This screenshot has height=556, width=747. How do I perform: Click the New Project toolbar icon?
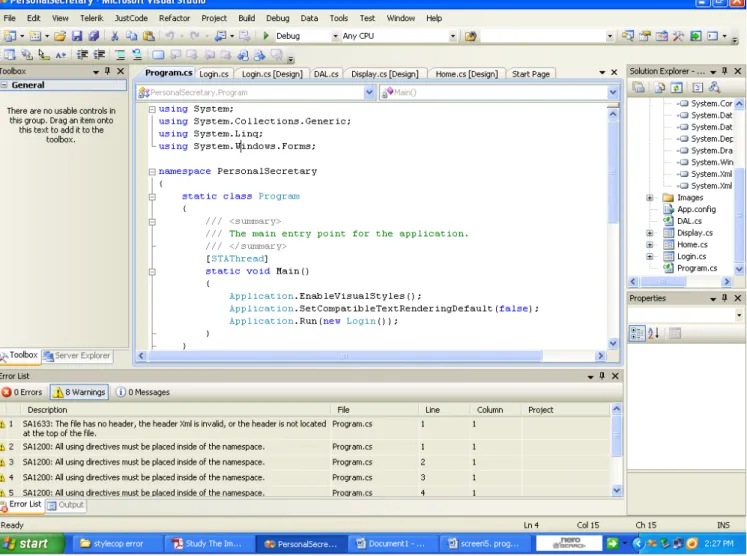point(10,36)
